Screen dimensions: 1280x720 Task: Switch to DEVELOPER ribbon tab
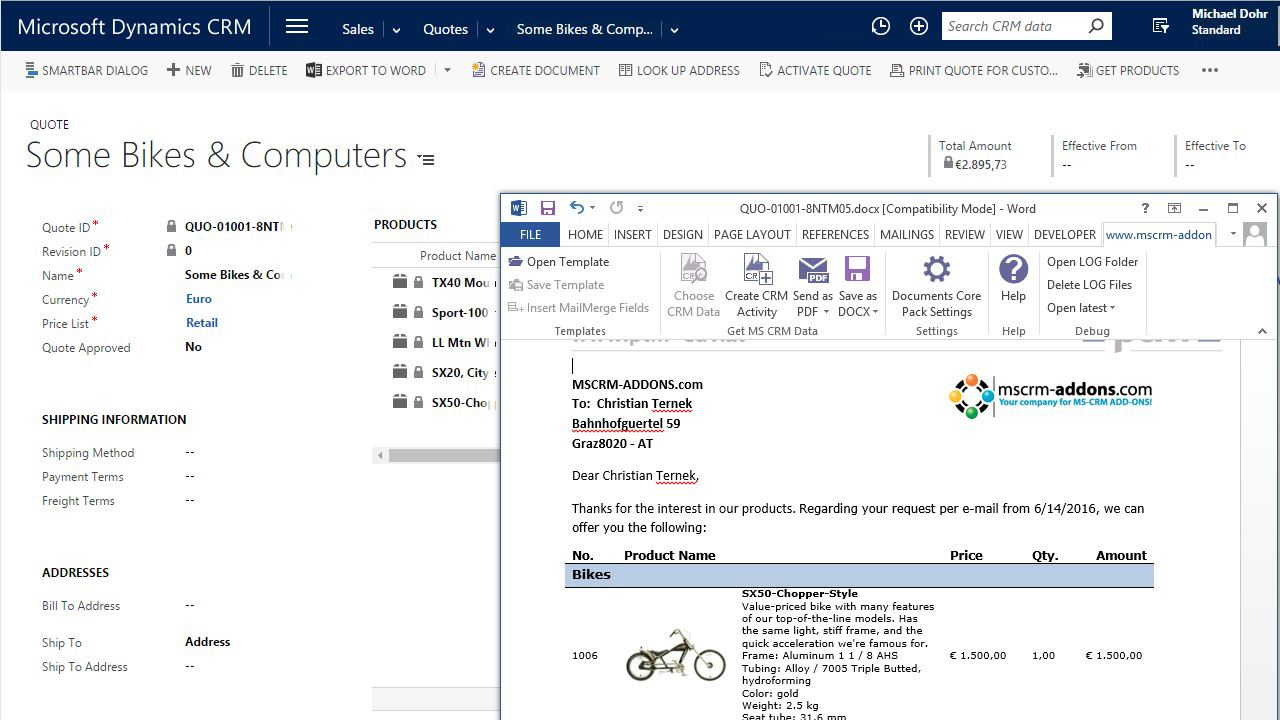click(1065, 234)
